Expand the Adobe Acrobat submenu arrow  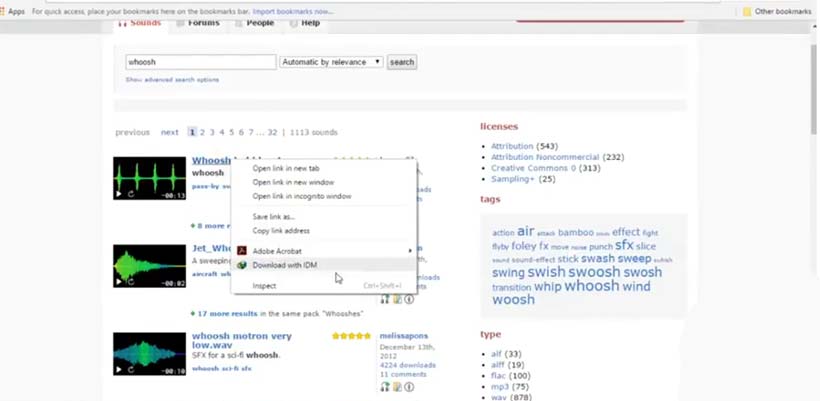(410, 250)
